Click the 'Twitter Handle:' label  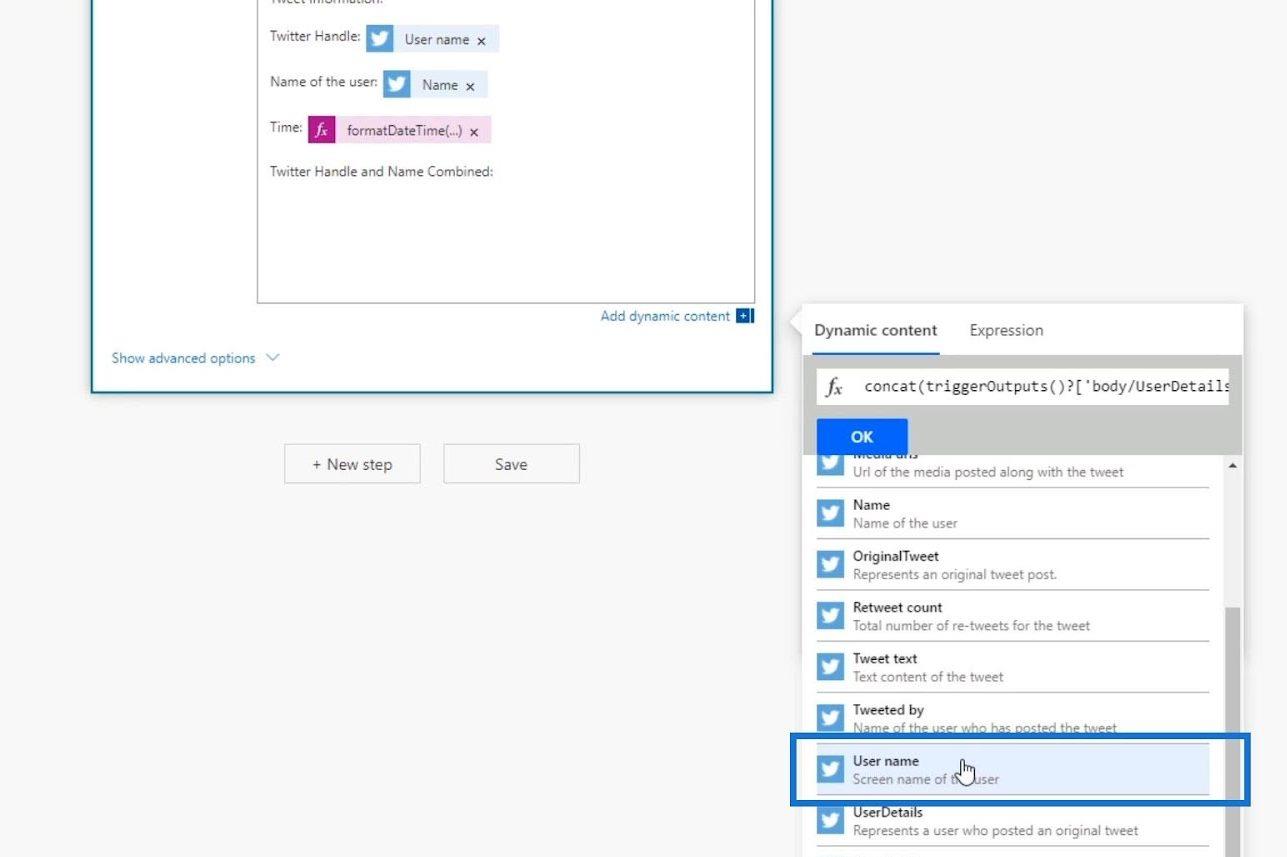pos(315,36)
